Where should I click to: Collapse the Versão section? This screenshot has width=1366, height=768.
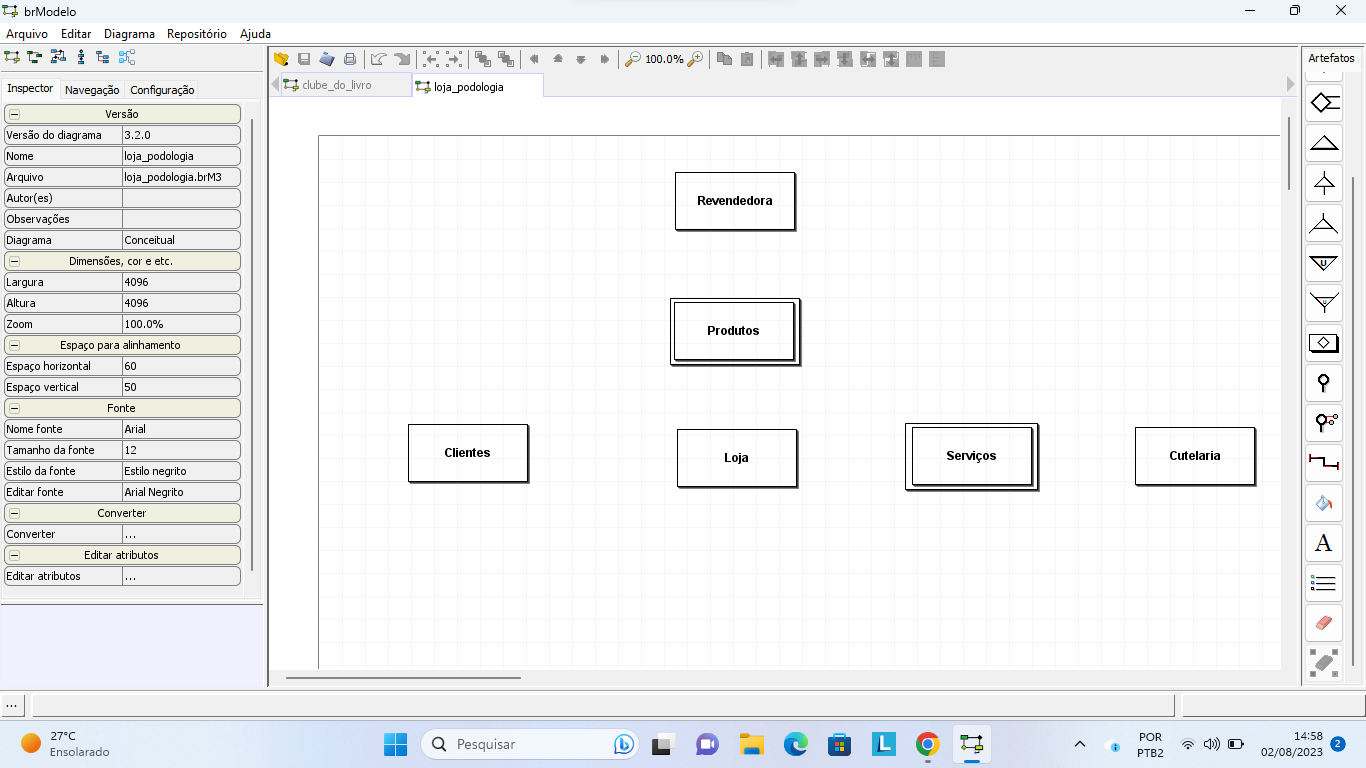coord(14,114)
